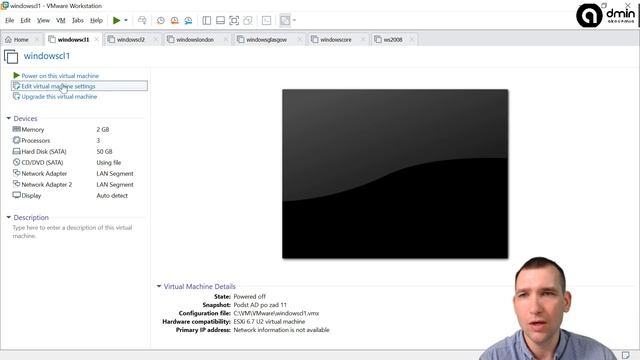Click the status bar message icon
Image resolution: width=640 pixels, height=360 pixels.
[x=625, y=356]
